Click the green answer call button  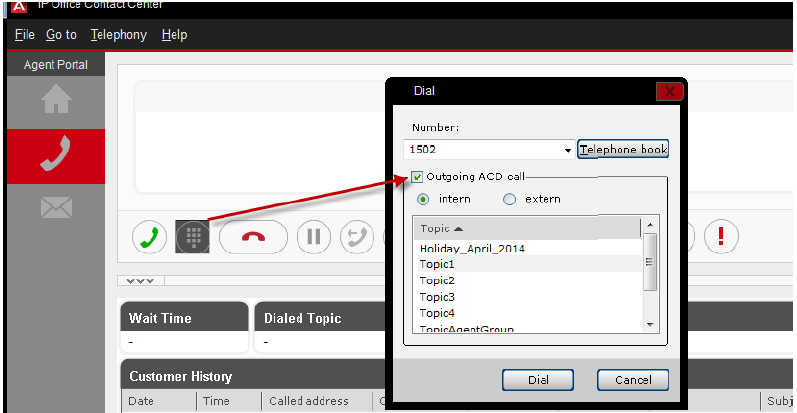pyautogui.click(x=149, y=237)
